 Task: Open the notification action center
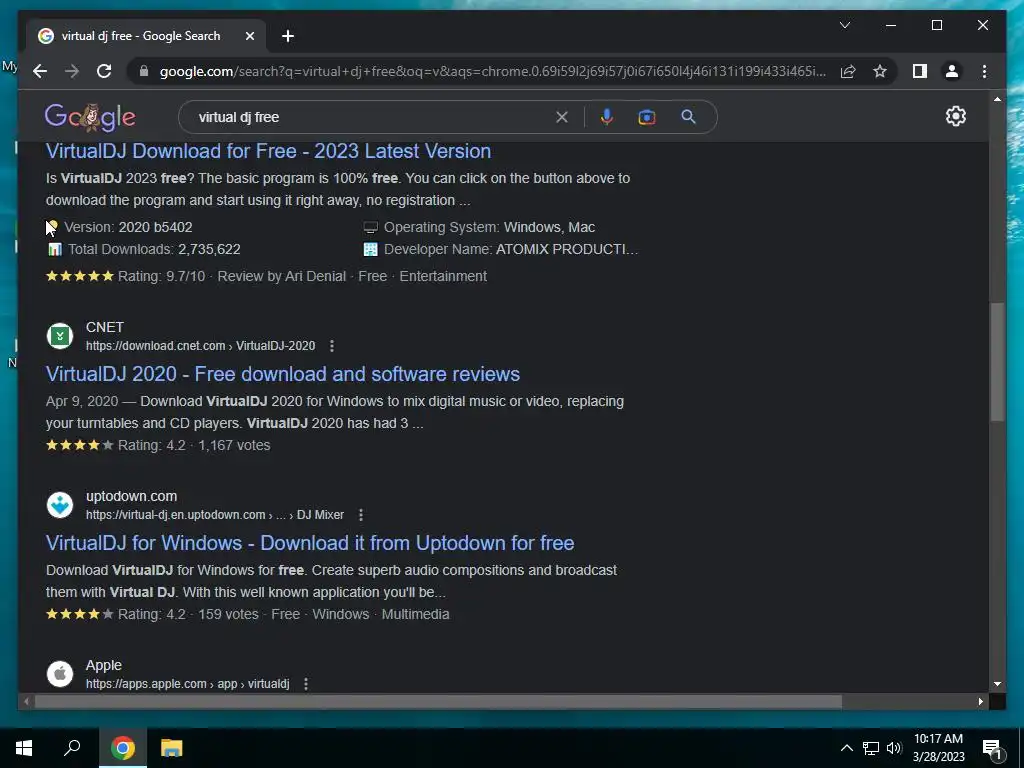click(993, 748)
